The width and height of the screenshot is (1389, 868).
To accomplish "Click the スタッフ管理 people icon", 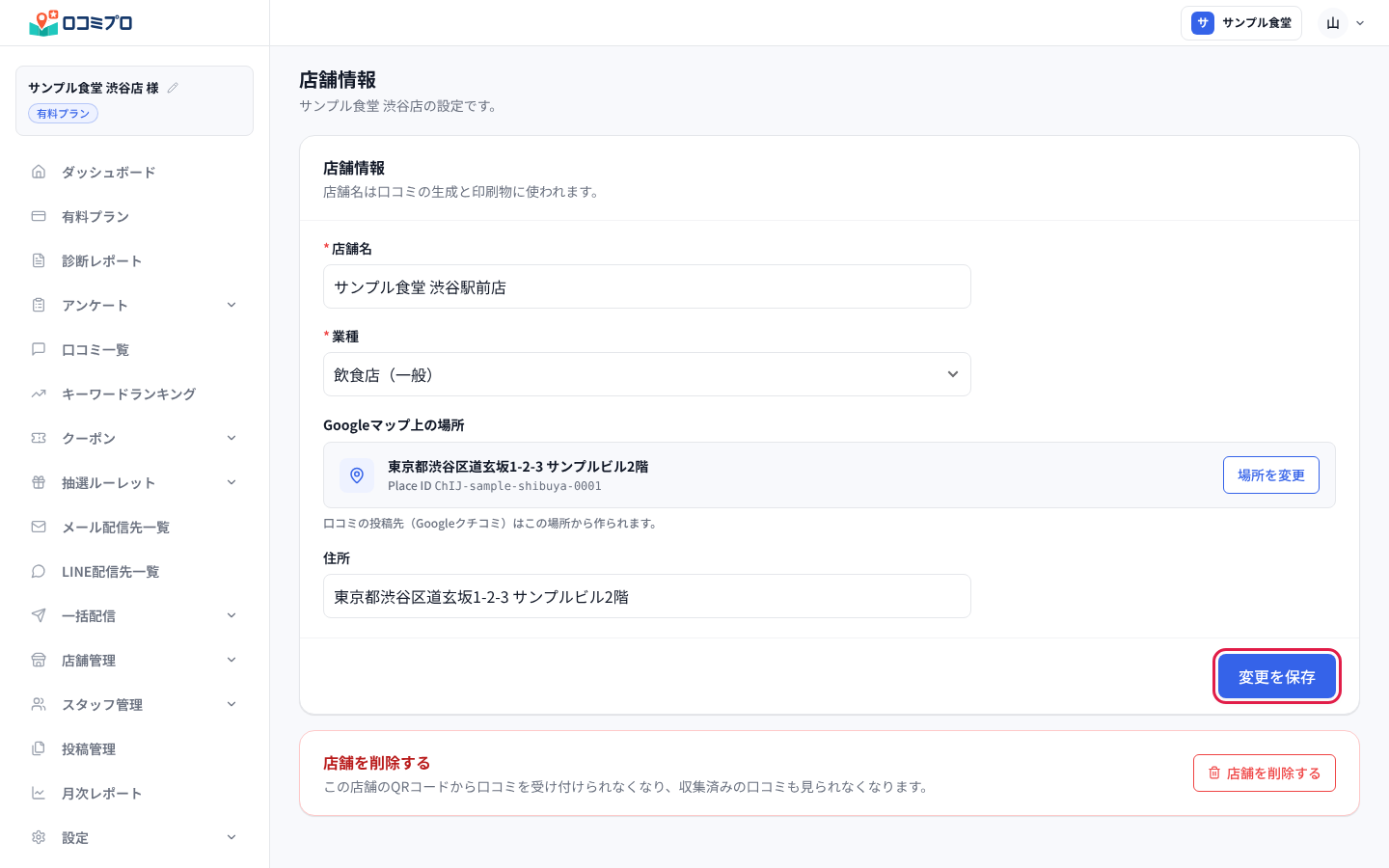I will (x=39, y=704).
